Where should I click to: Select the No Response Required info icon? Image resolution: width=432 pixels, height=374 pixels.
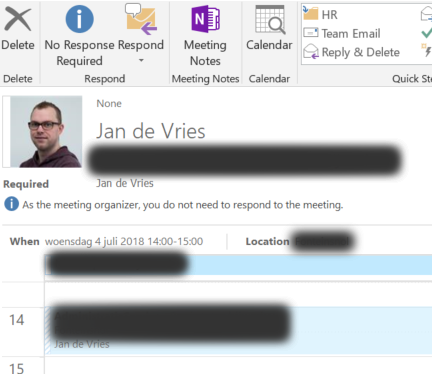(x=79, y=19)
